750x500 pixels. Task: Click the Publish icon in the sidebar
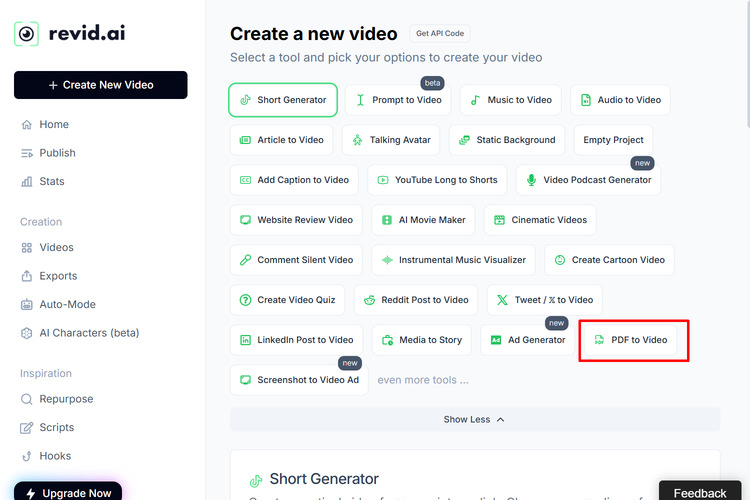(x=27, y=153)
